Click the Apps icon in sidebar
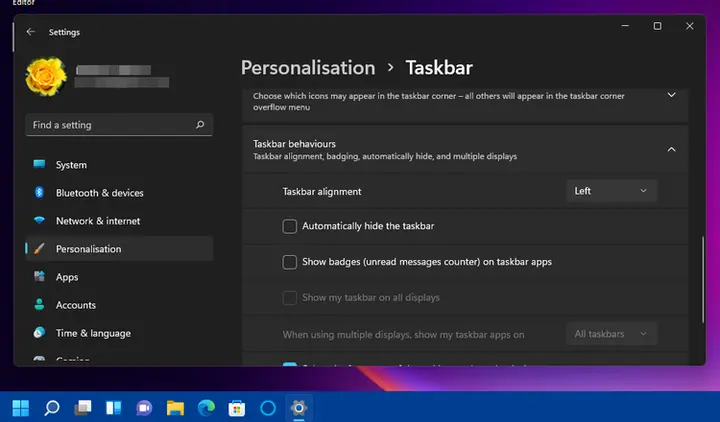 point(39,276)
